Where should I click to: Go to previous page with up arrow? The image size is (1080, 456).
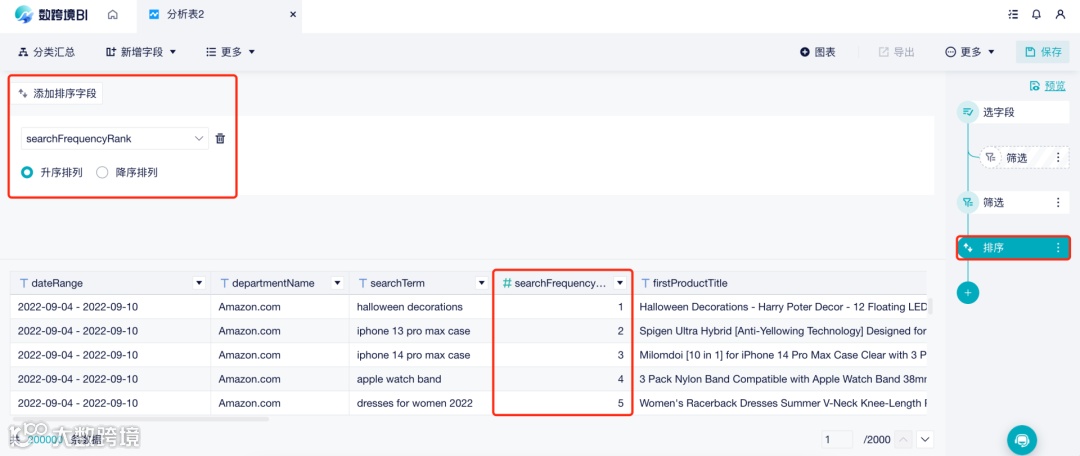click(x=904, y=439)
